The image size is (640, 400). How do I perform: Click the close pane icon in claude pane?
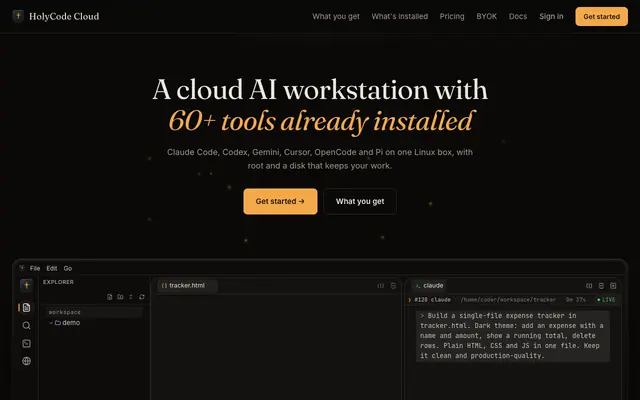[x=613, y=286]
